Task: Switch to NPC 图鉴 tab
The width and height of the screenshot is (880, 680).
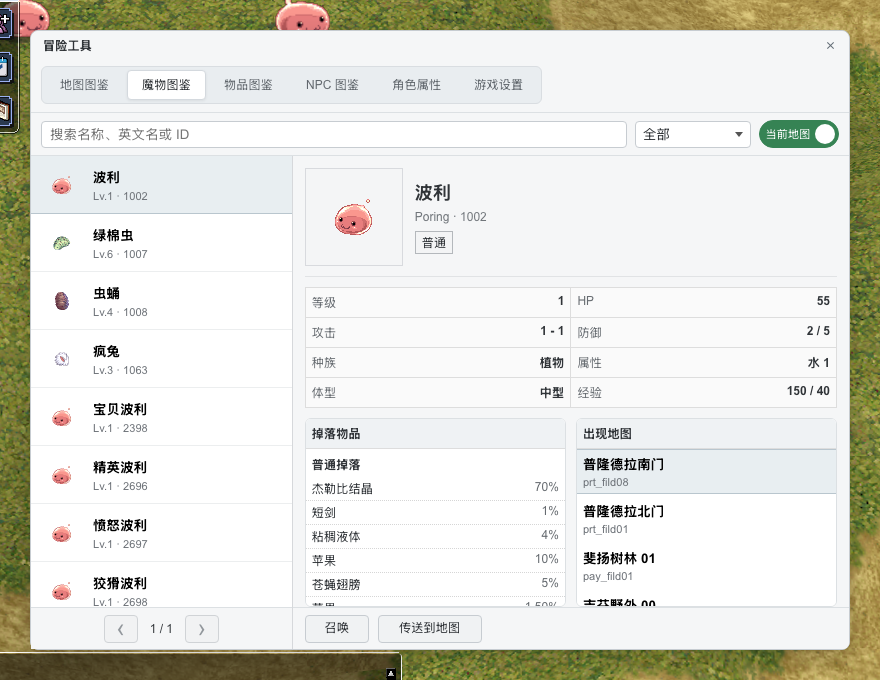Action: click(x=332, y=85)
